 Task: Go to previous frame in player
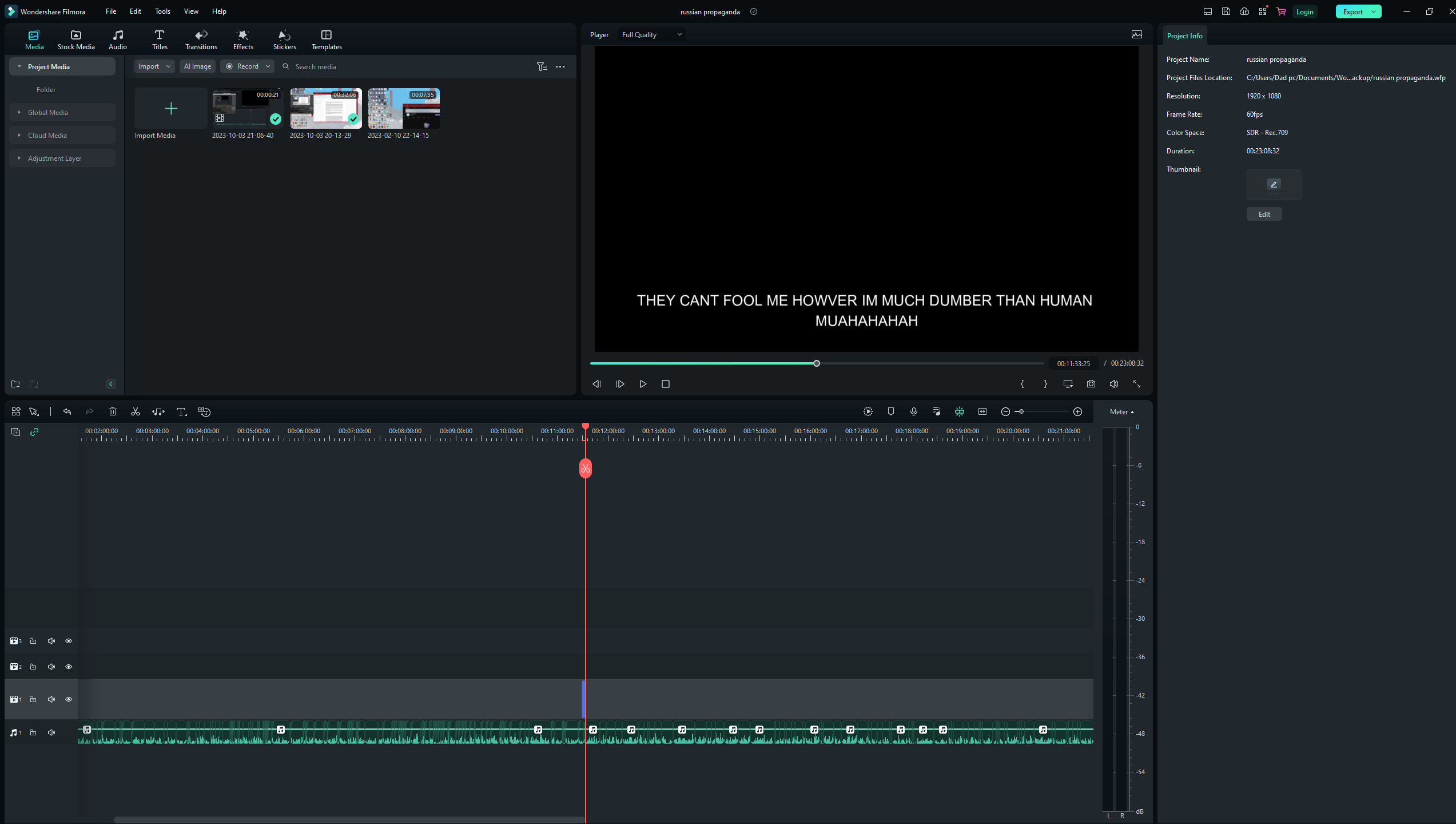click(x=596, y=384)
